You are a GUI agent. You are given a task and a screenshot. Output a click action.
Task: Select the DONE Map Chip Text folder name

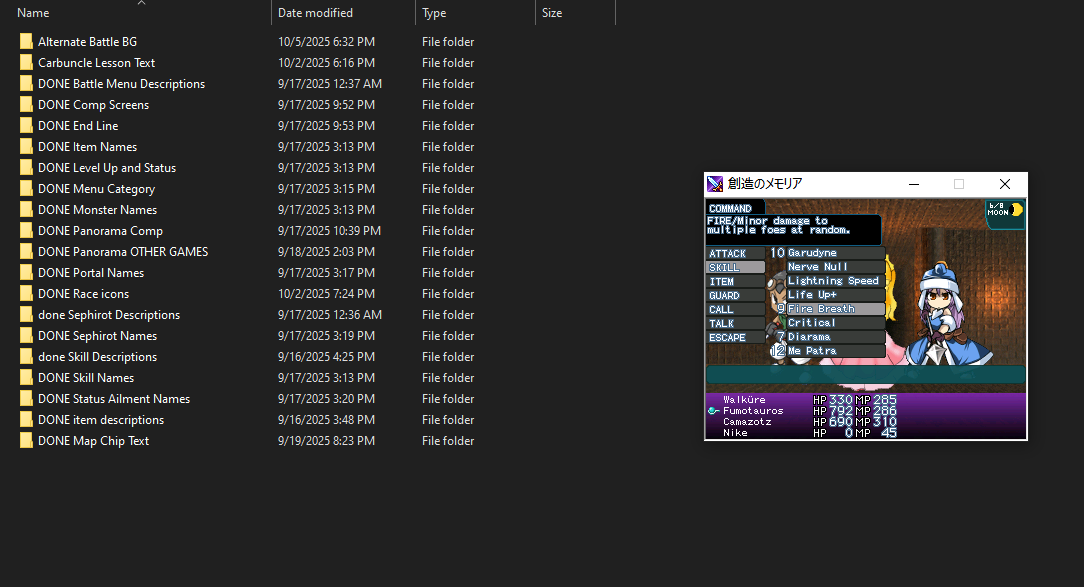93,440
